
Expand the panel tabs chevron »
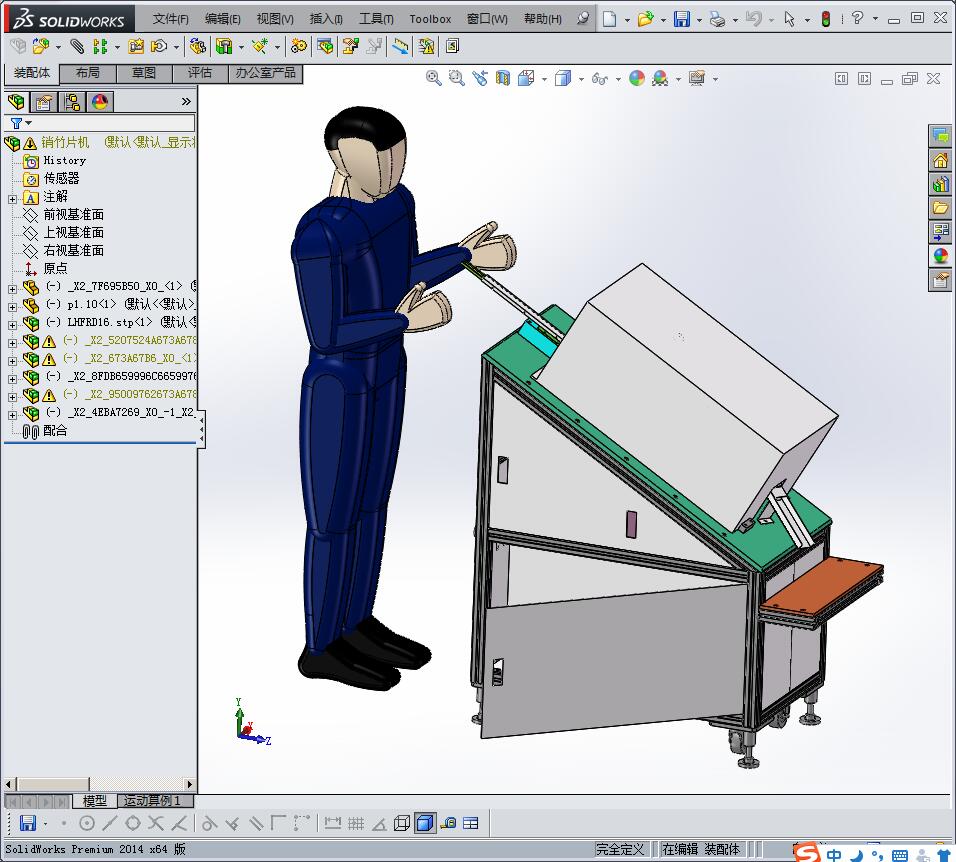(x=186, y=101)
